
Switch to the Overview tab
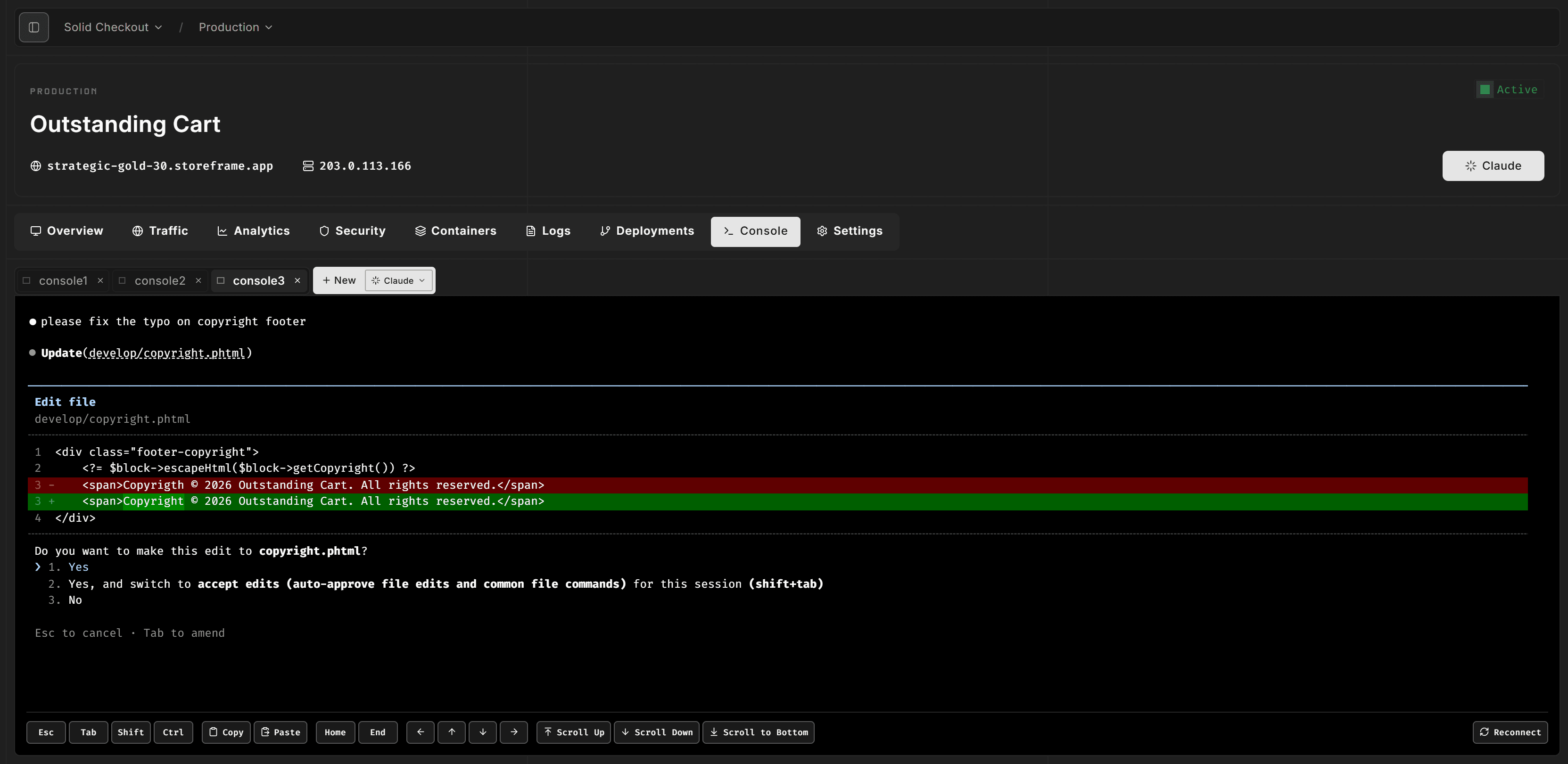pos(67,231)
